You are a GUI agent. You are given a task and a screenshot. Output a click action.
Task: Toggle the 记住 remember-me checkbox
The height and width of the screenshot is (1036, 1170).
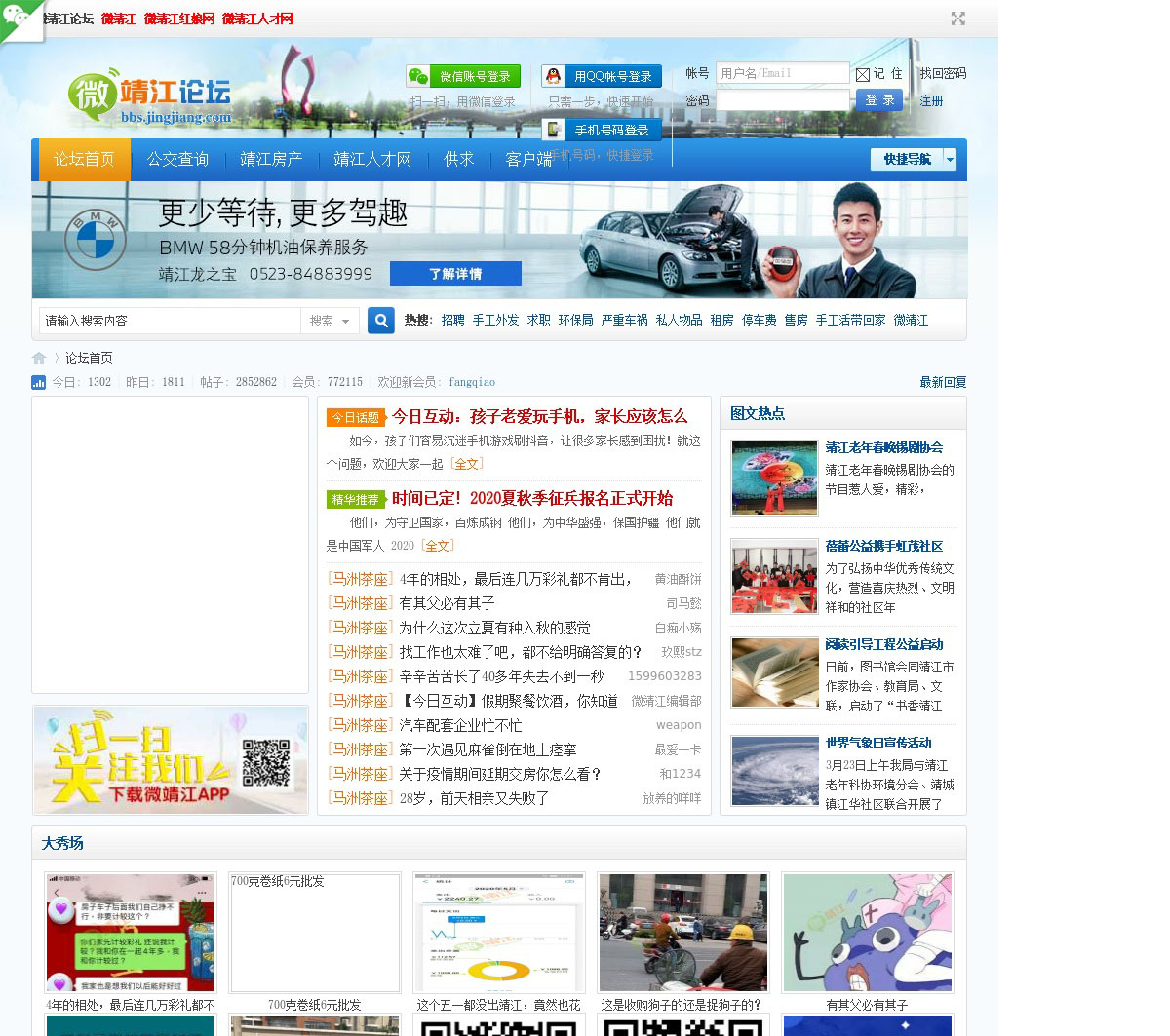[x=863, y=75]
